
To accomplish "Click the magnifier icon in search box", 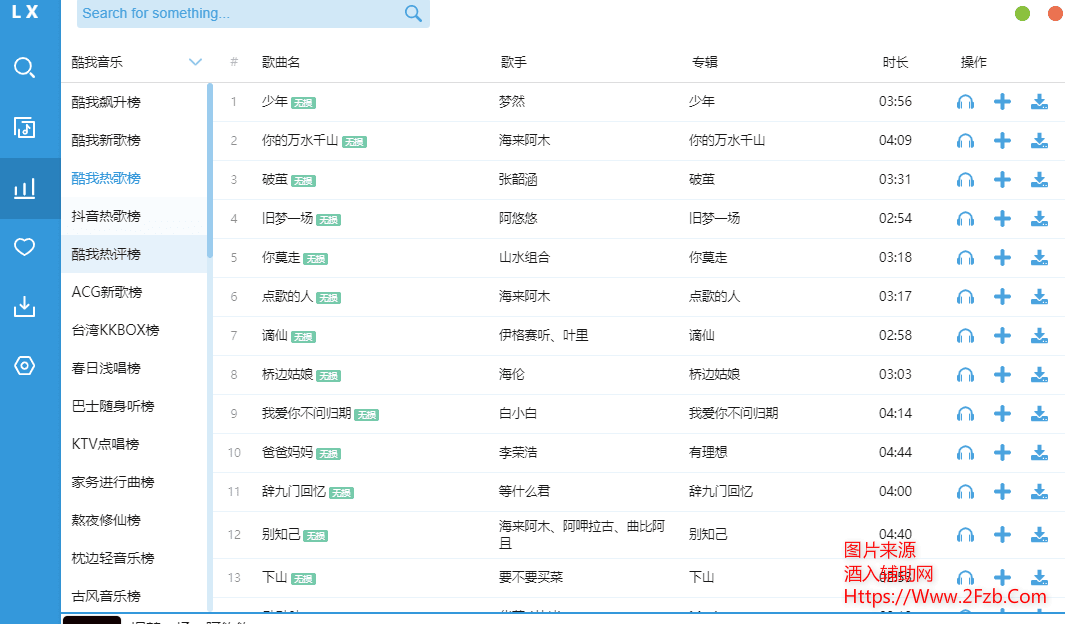I will tap(413, 13).
